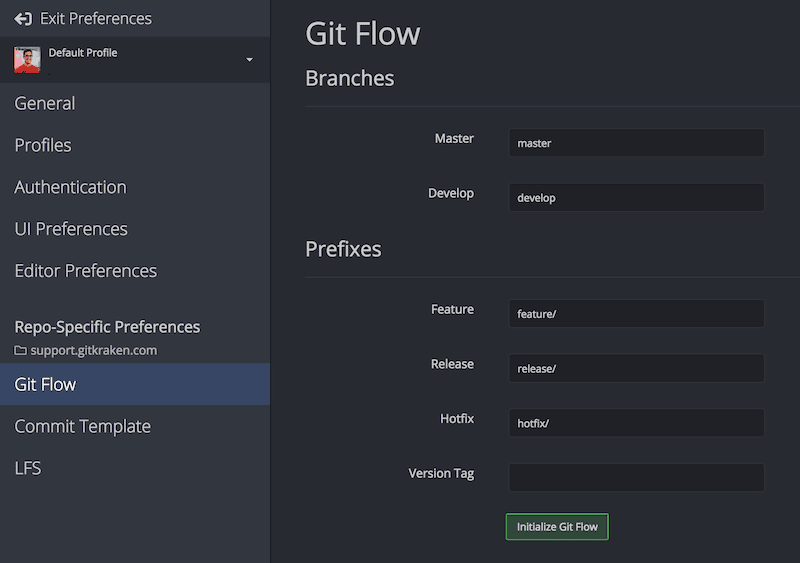Open General preferences section
This screenshot has width=800, height=563.
click(x=45, y=103)
